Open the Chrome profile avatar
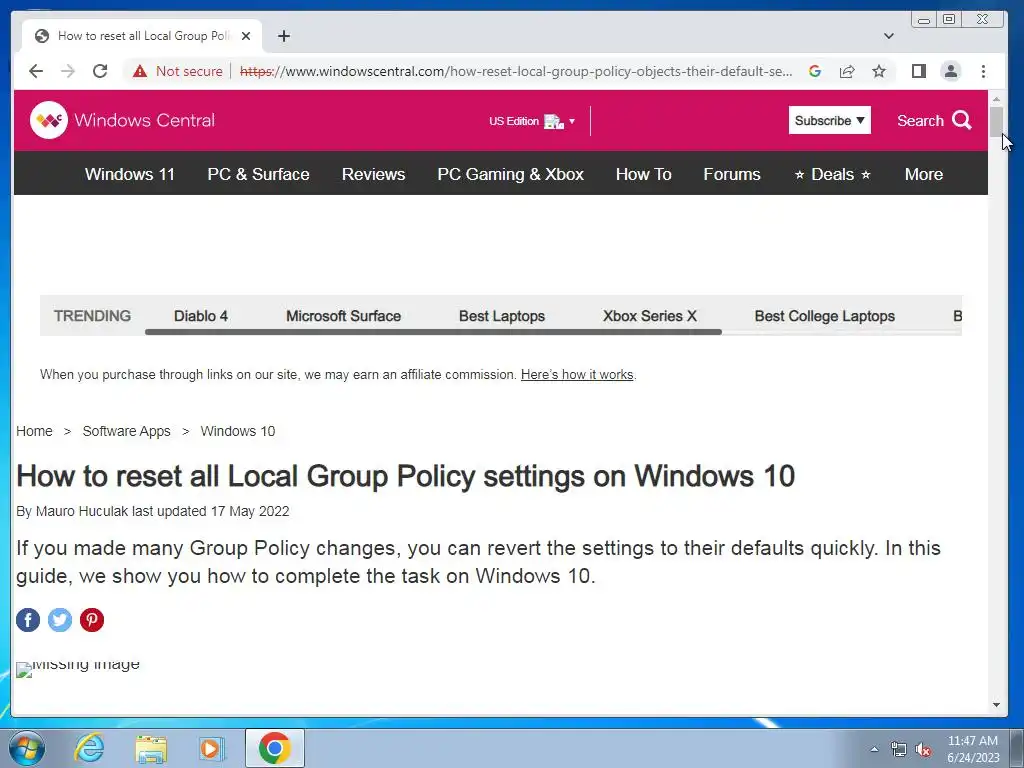Screen dimensions: 1024x768 [951, 71]
